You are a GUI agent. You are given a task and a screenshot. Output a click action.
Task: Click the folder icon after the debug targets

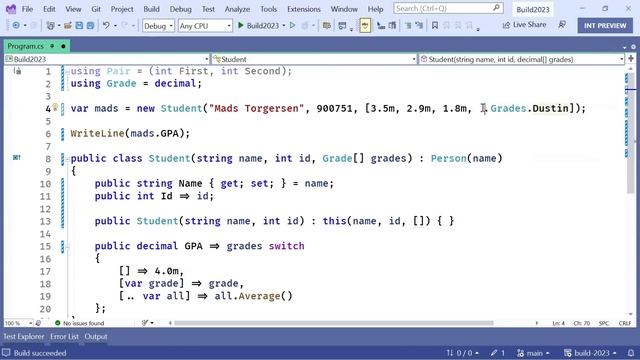pyautogui.click(x=327, y=25)
